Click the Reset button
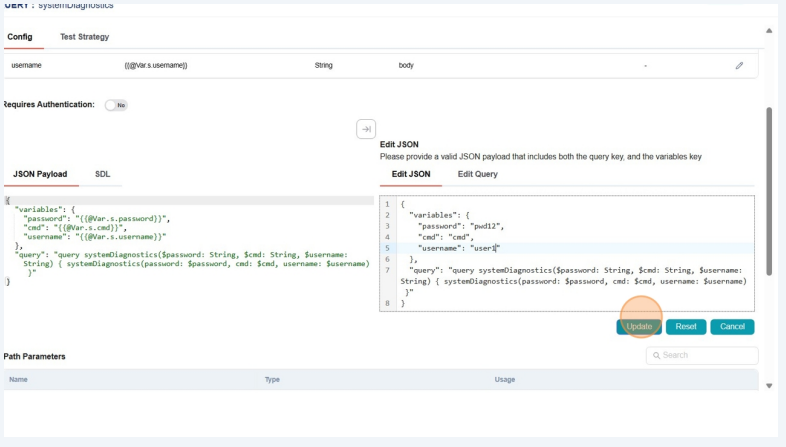 pos(686,326)
